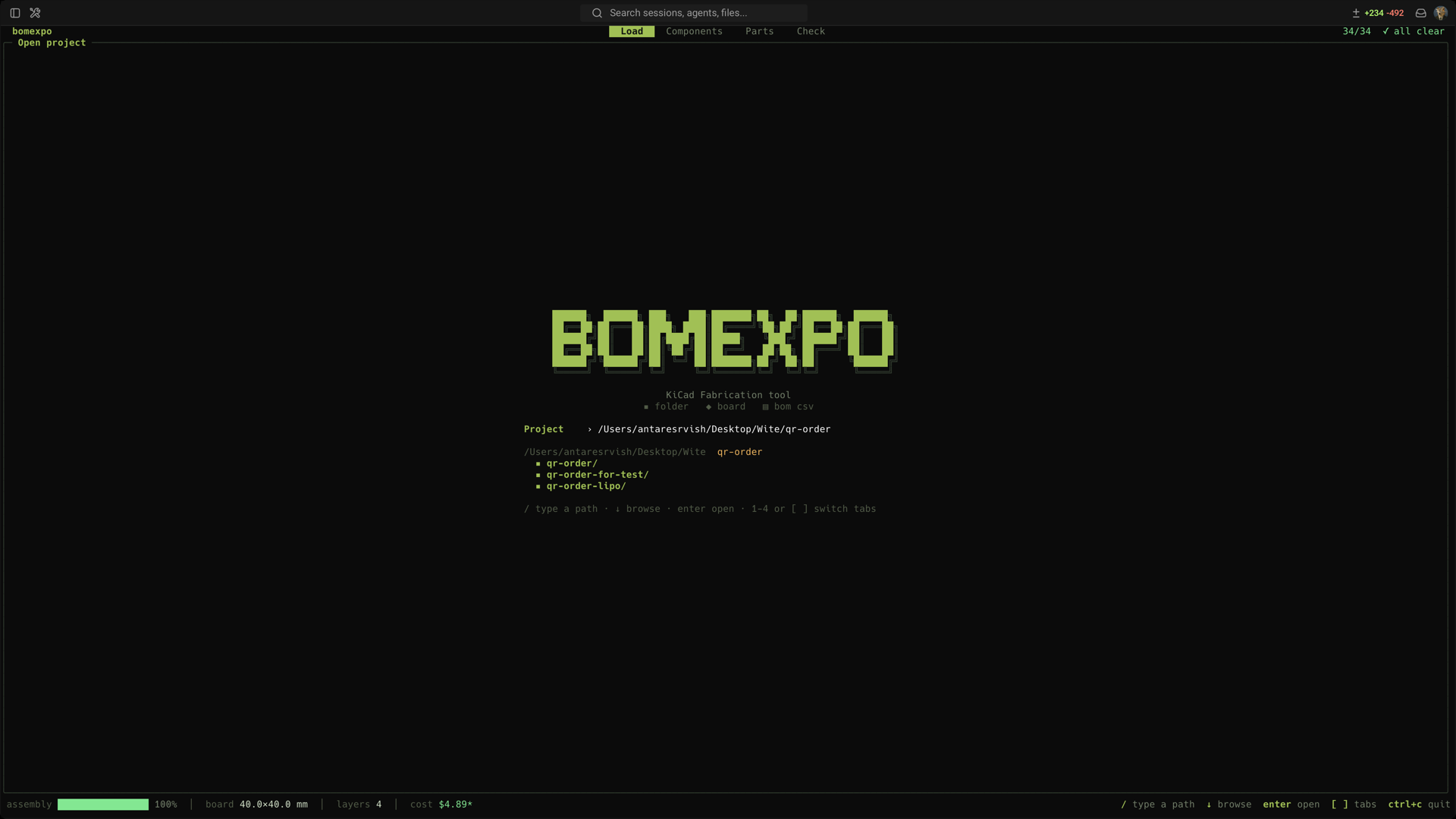Click the assembly progress bar
Image resolution: width=1456 pixels, height=819 pixels.
[103, 805]
